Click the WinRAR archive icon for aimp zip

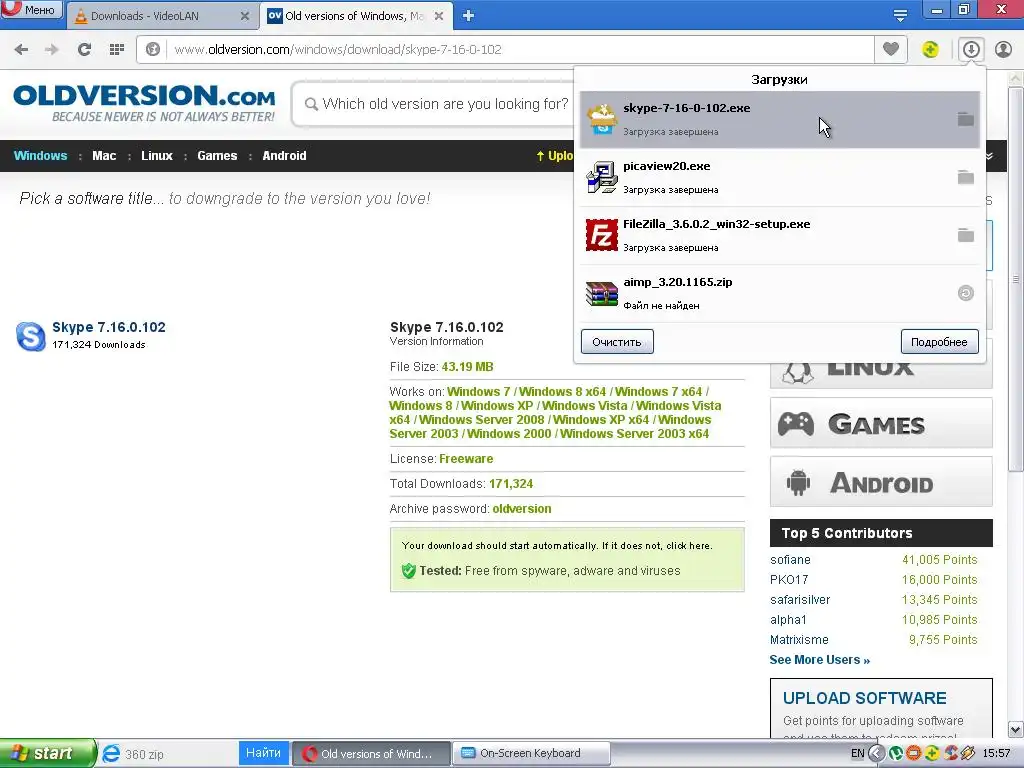601,293
